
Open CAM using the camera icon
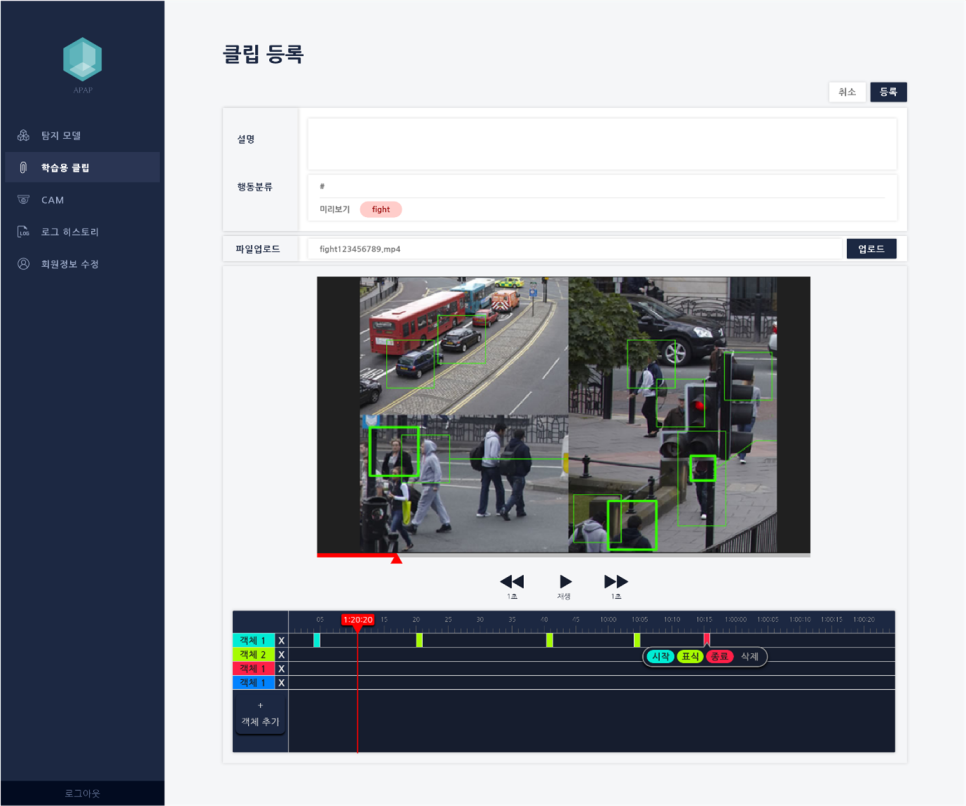[x=23, y=200]
